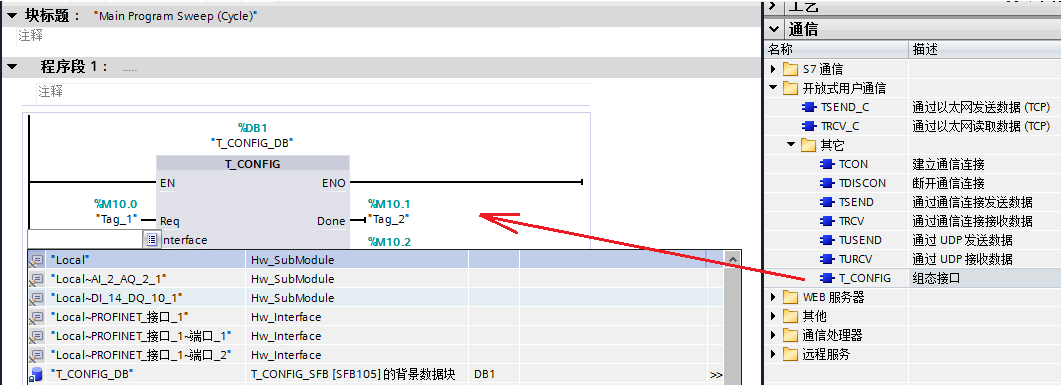The height and width of the screenshot is (388, 1061).
Task: Open the operand selection list button beside Interface
Action: 152,240
